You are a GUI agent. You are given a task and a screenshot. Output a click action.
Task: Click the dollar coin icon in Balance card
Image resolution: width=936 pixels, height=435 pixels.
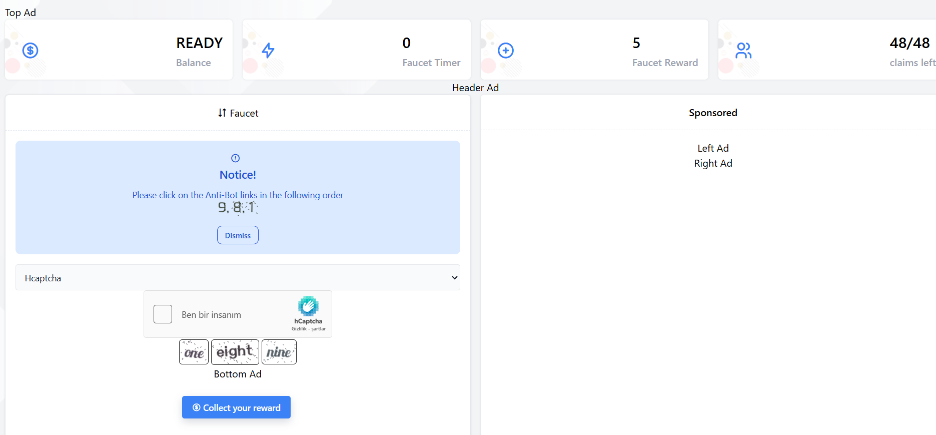coord(31,50)
